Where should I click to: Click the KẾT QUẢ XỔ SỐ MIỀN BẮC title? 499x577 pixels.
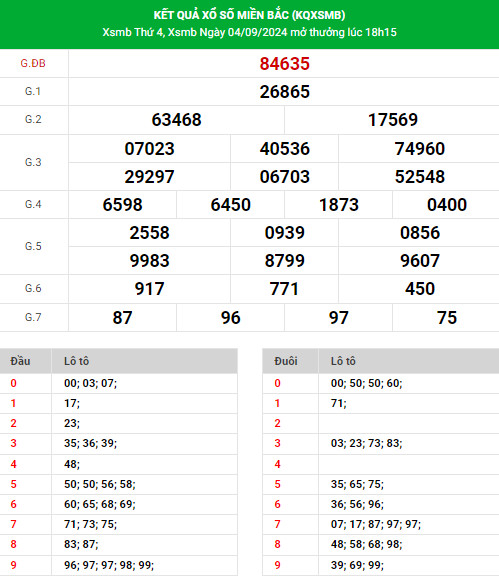coord(250,15)
